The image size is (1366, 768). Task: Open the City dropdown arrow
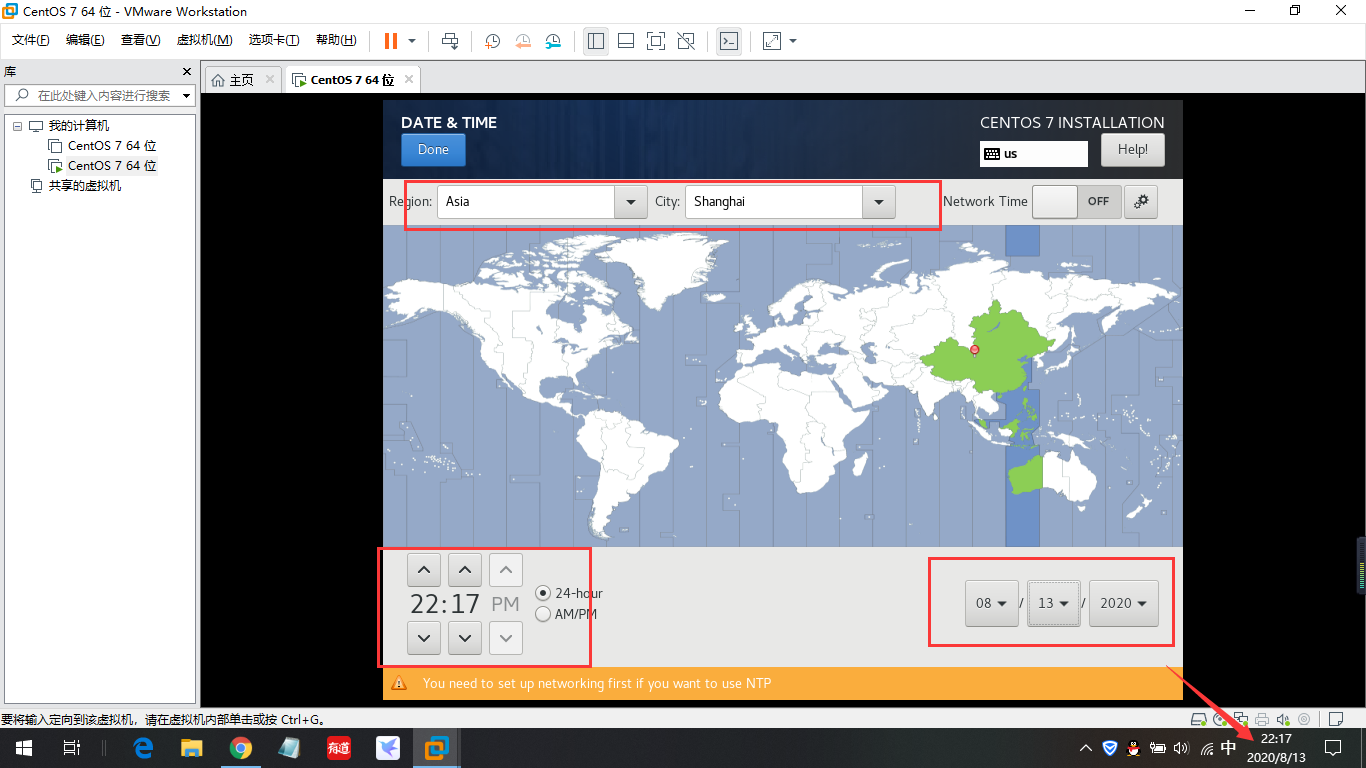[878, 201]
